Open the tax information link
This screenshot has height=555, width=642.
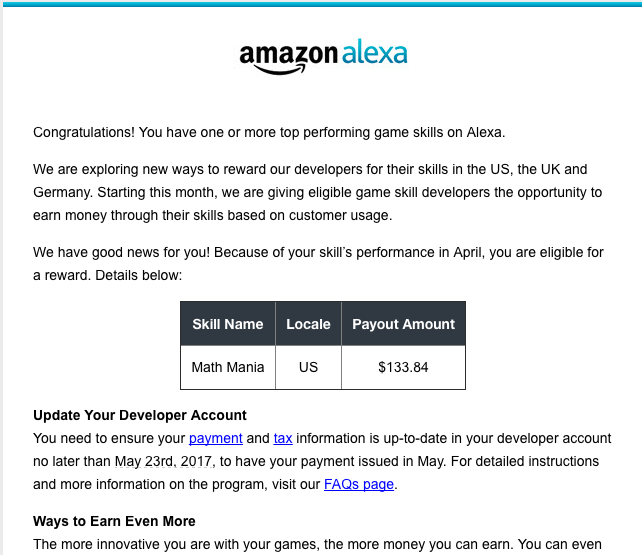[283, 438]
